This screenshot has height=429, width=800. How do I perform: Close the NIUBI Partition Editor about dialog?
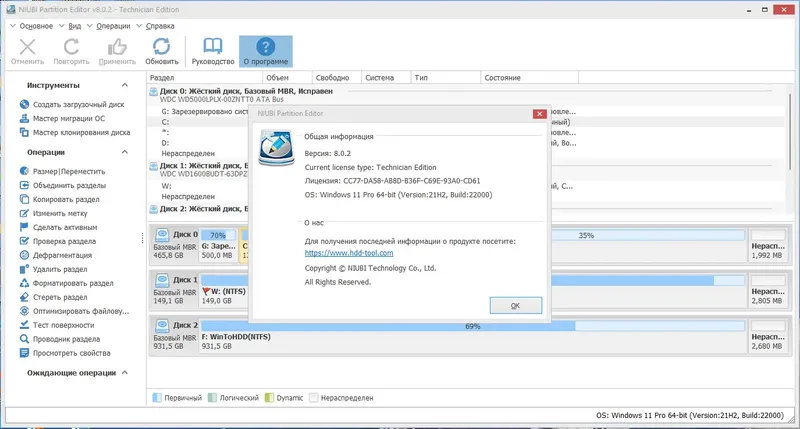[539, 114]
